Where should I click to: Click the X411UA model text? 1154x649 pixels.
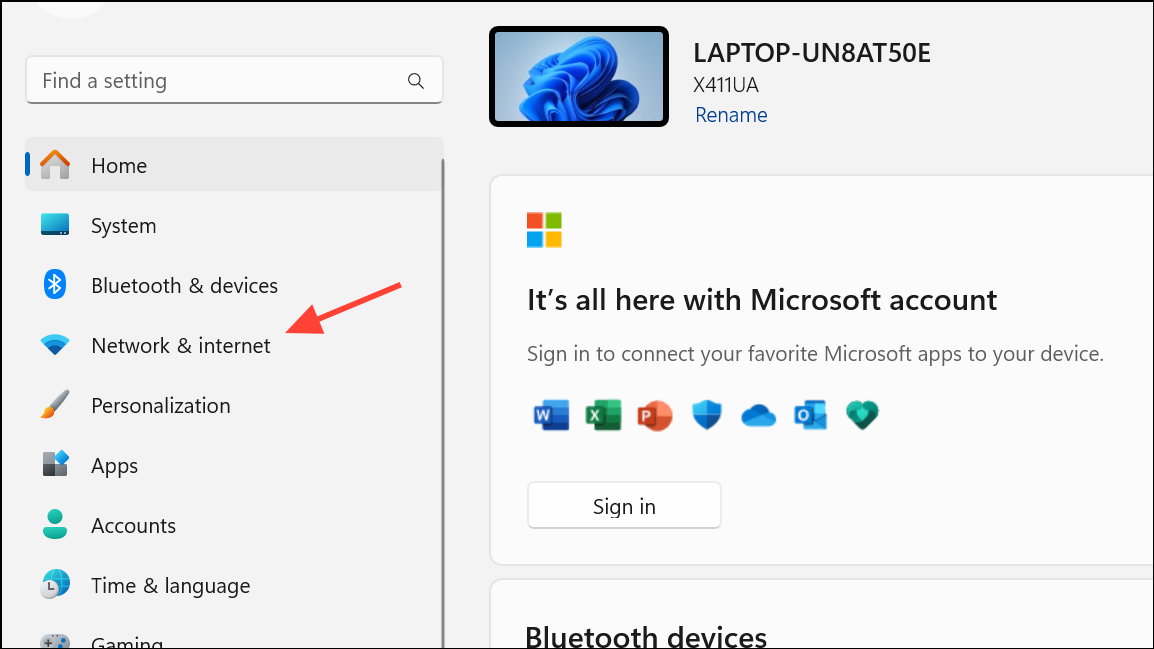(x=726, y=85)
